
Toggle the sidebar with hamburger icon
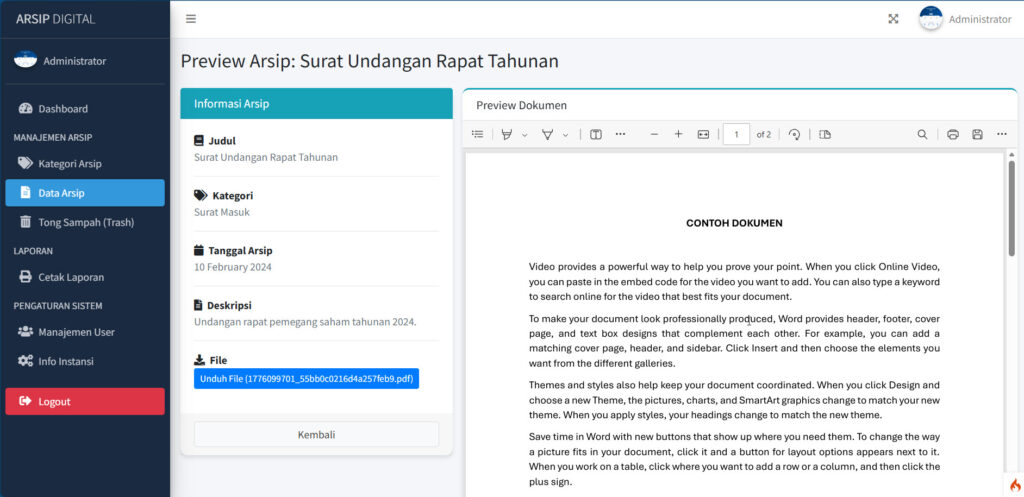coord(191,19)
